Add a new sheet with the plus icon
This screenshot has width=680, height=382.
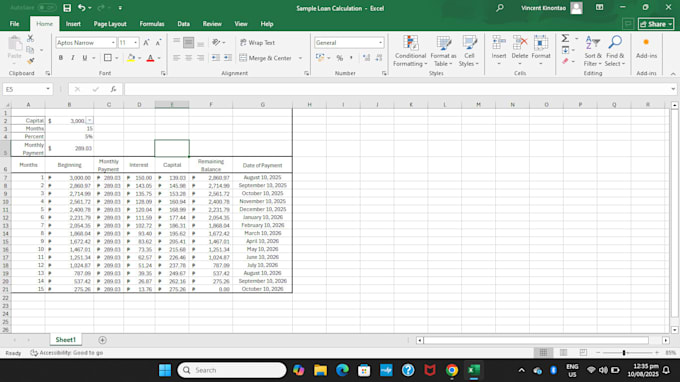[102, 340]
